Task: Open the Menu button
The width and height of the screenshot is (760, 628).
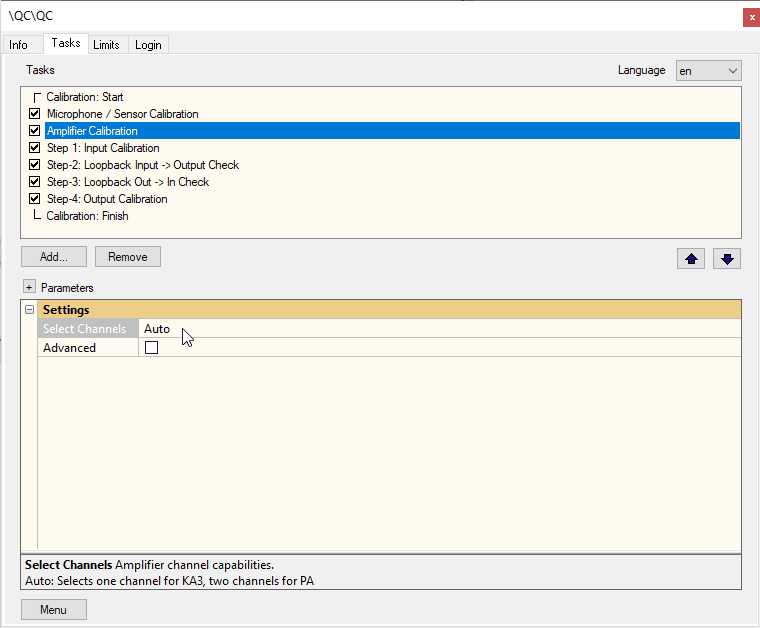Action: (54, 610)
